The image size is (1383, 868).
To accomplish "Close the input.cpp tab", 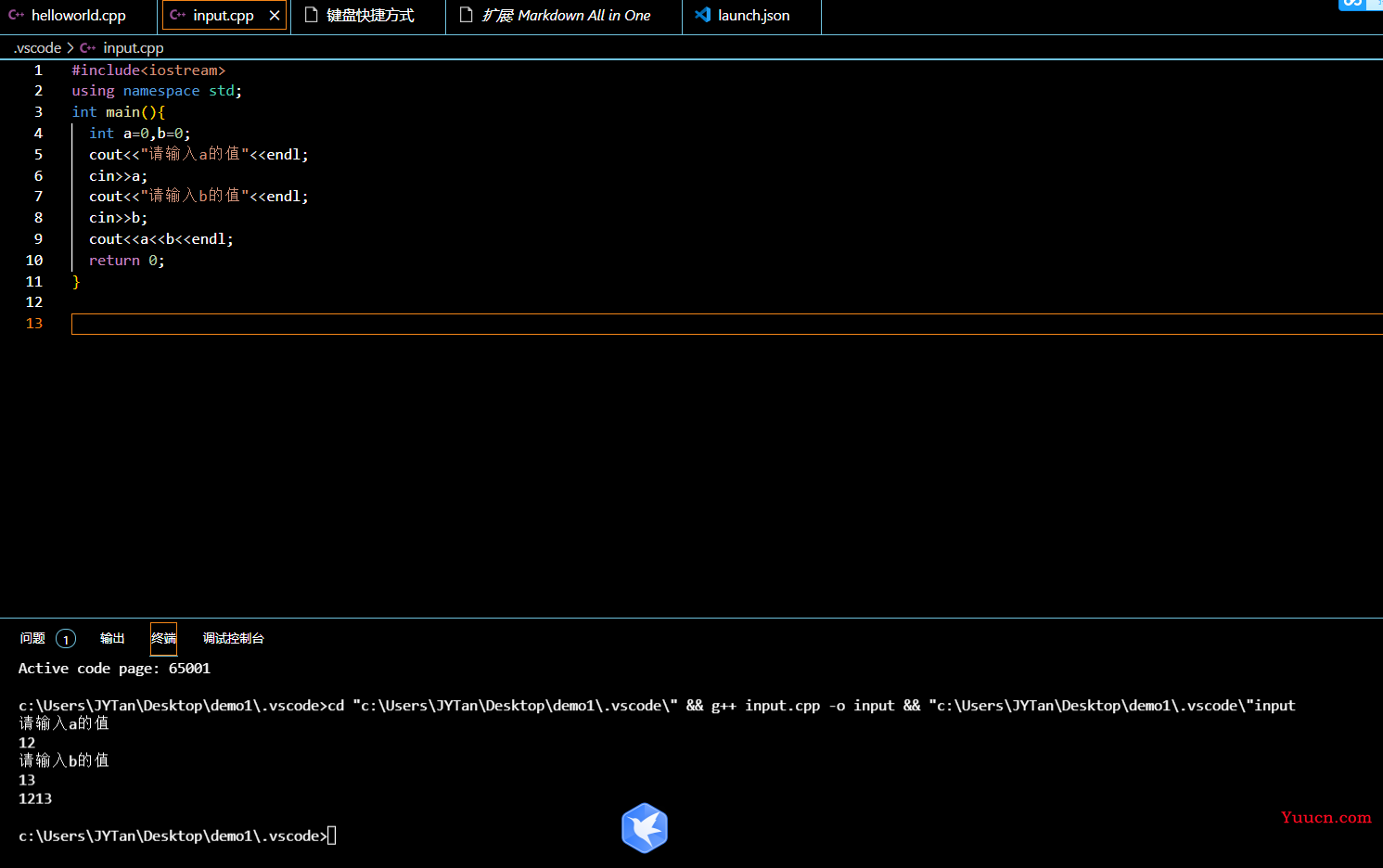I will coord(275,16).
